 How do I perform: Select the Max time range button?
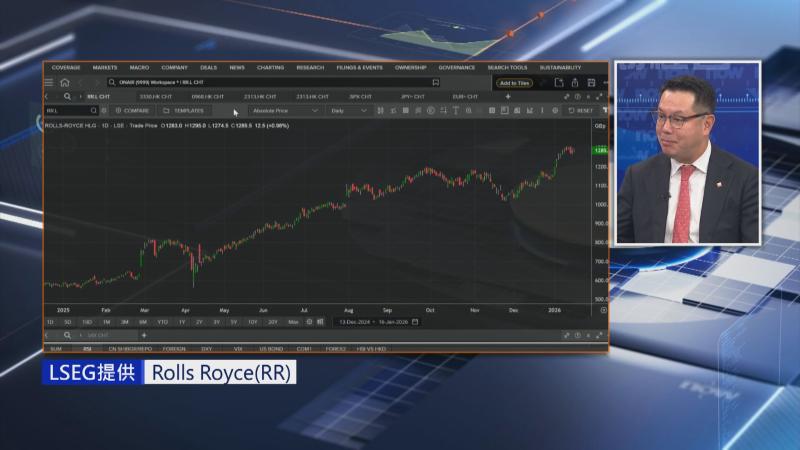[x=293, y=322]
